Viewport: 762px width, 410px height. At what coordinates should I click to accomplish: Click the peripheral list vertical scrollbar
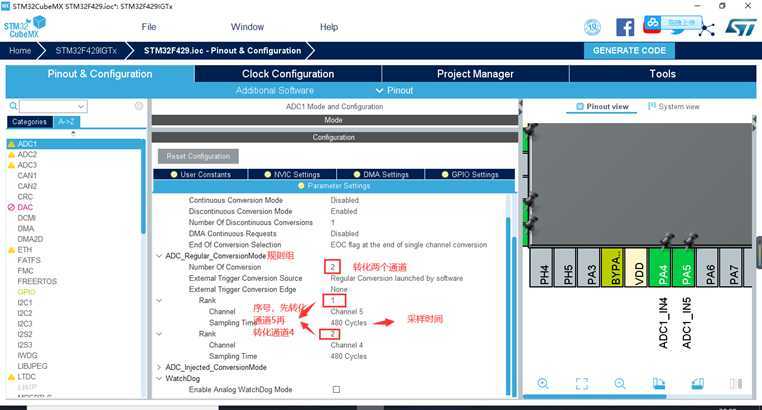click(143, 189)
